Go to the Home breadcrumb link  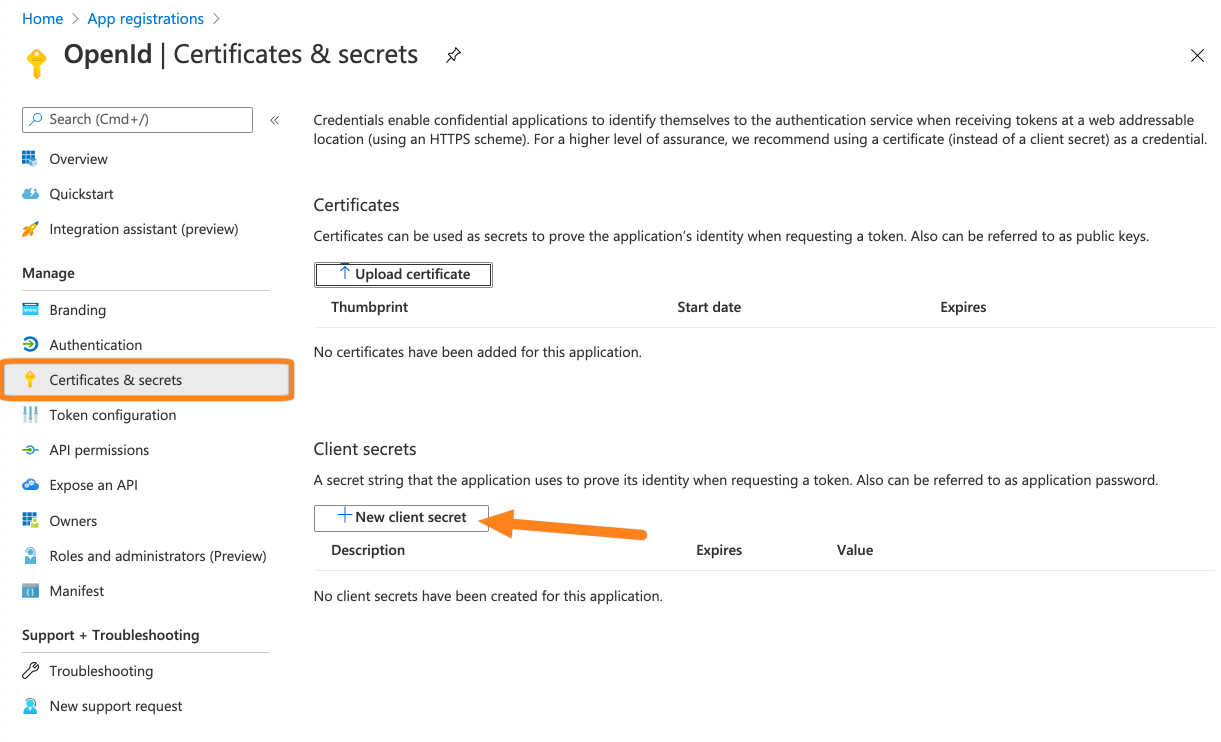tap(42, 19)
